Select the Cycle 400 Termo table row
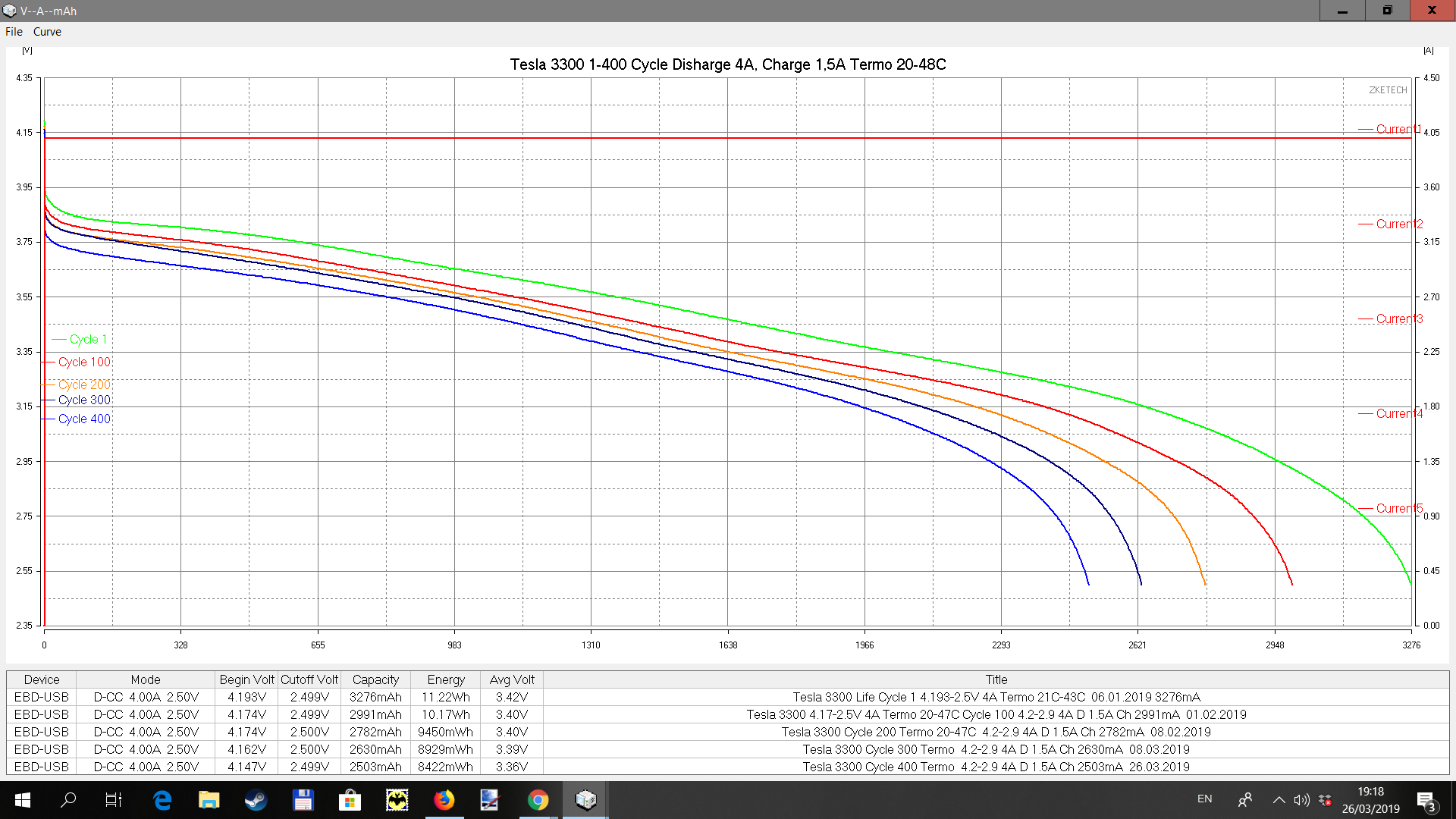Image resolution: width=1456 pixels, height=819 pixels. pos(996,767)
